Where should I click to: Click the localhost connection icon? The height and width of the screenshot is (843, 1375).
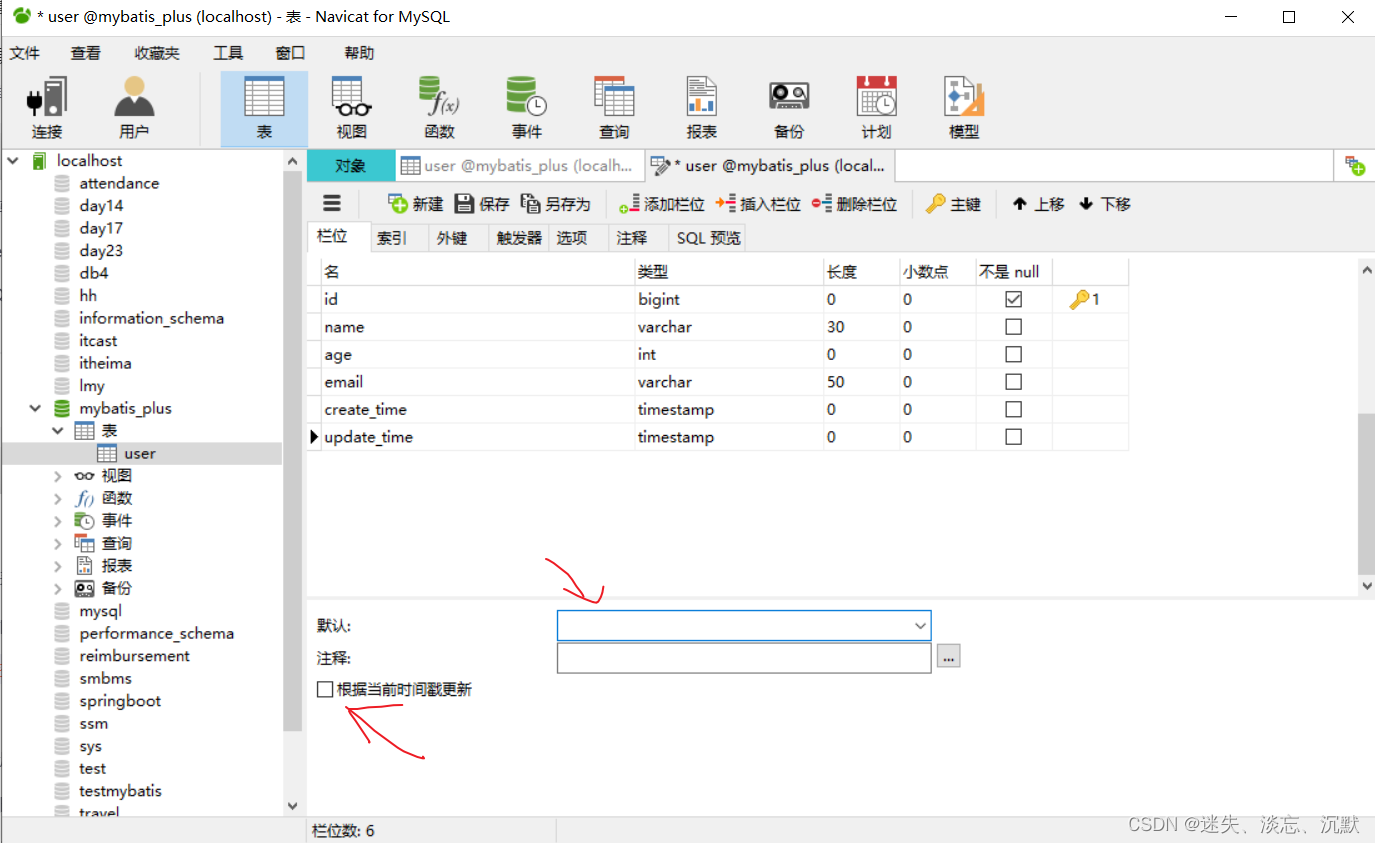tap(39, 160)
